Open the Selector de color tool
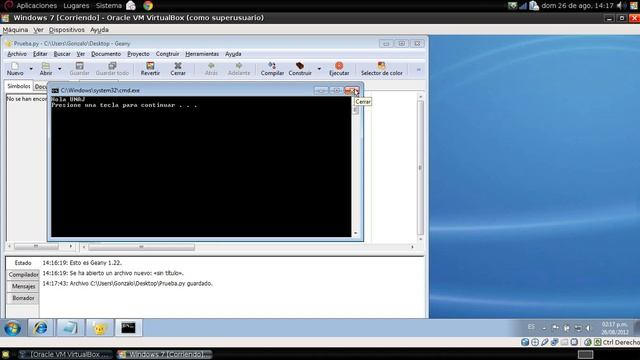Viewport: 640px width, 360px height. 382,69
